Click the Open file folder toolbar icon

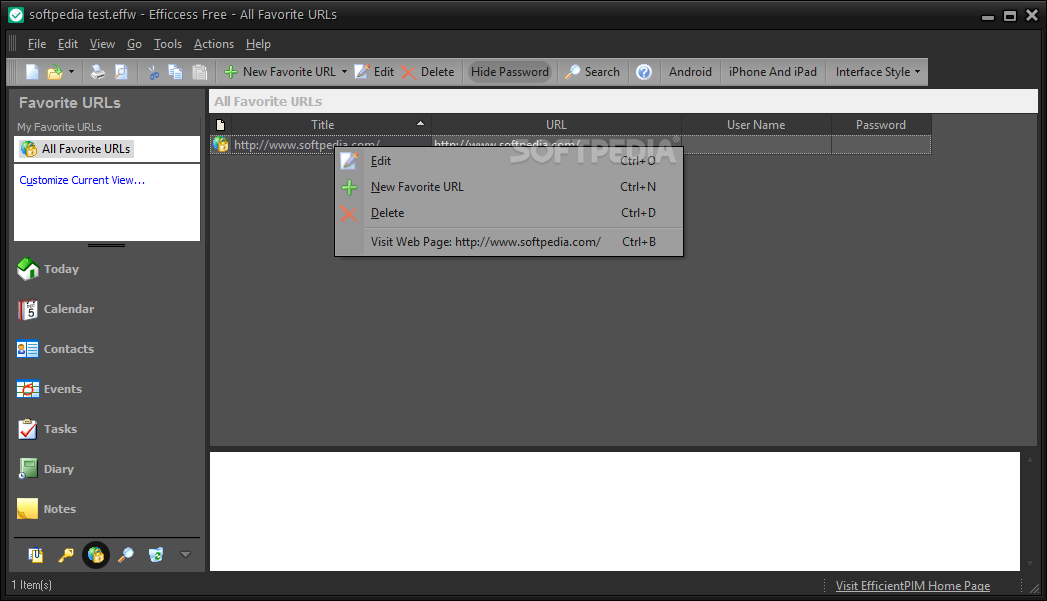tap(55, 71)
